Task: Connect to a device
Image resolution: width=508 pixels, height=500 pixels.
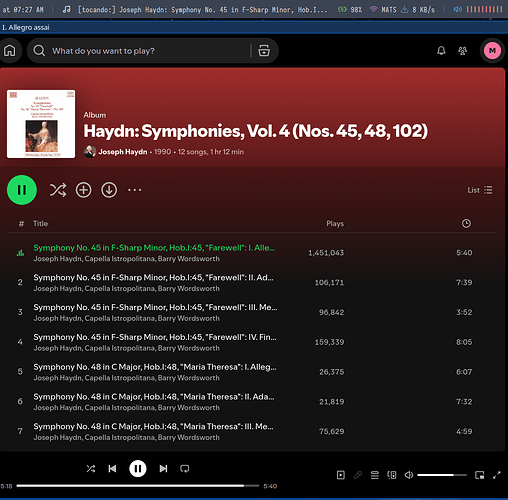Action: pyautogui.click(x=392, y=475)
